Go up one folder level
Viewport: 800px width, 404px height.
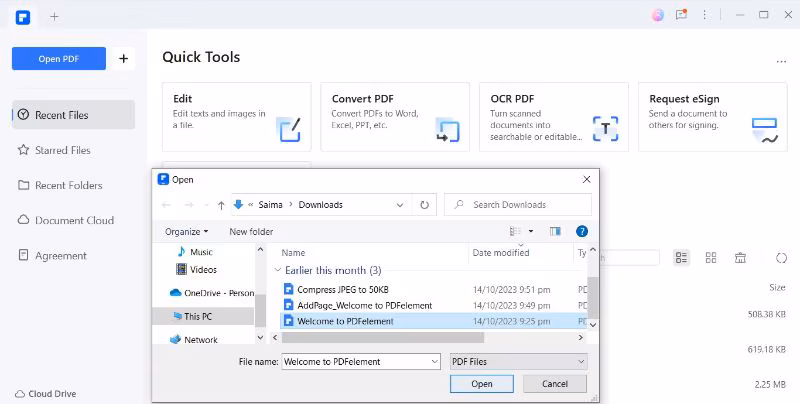pyautogui.click(x=221, y=205)
